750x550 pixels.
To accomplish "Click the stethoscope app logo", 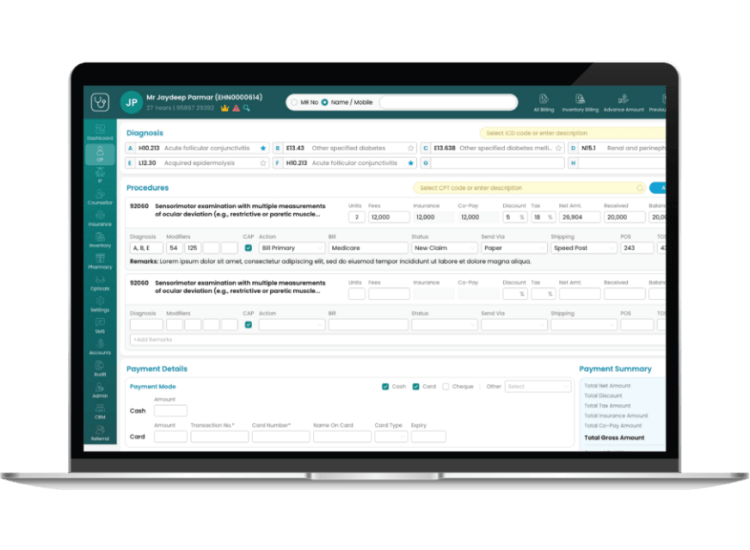I will coord(99,102).
